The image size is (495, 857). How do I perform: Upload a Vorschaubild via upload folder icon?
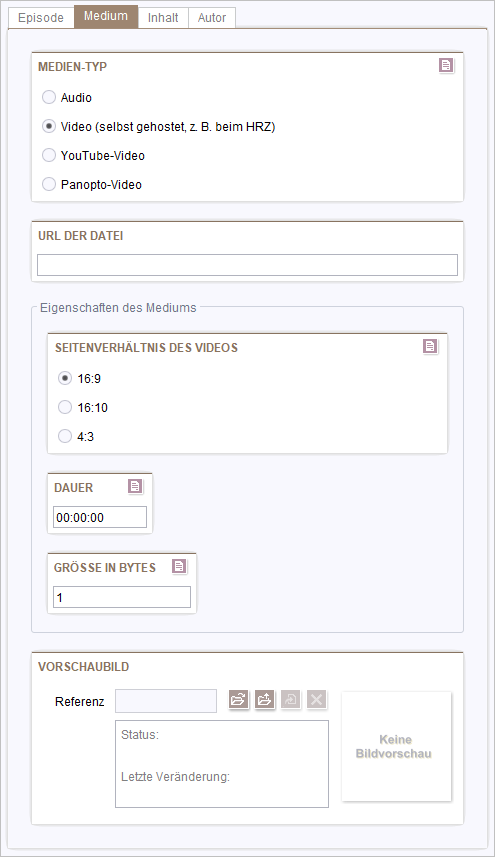point(264,699)
